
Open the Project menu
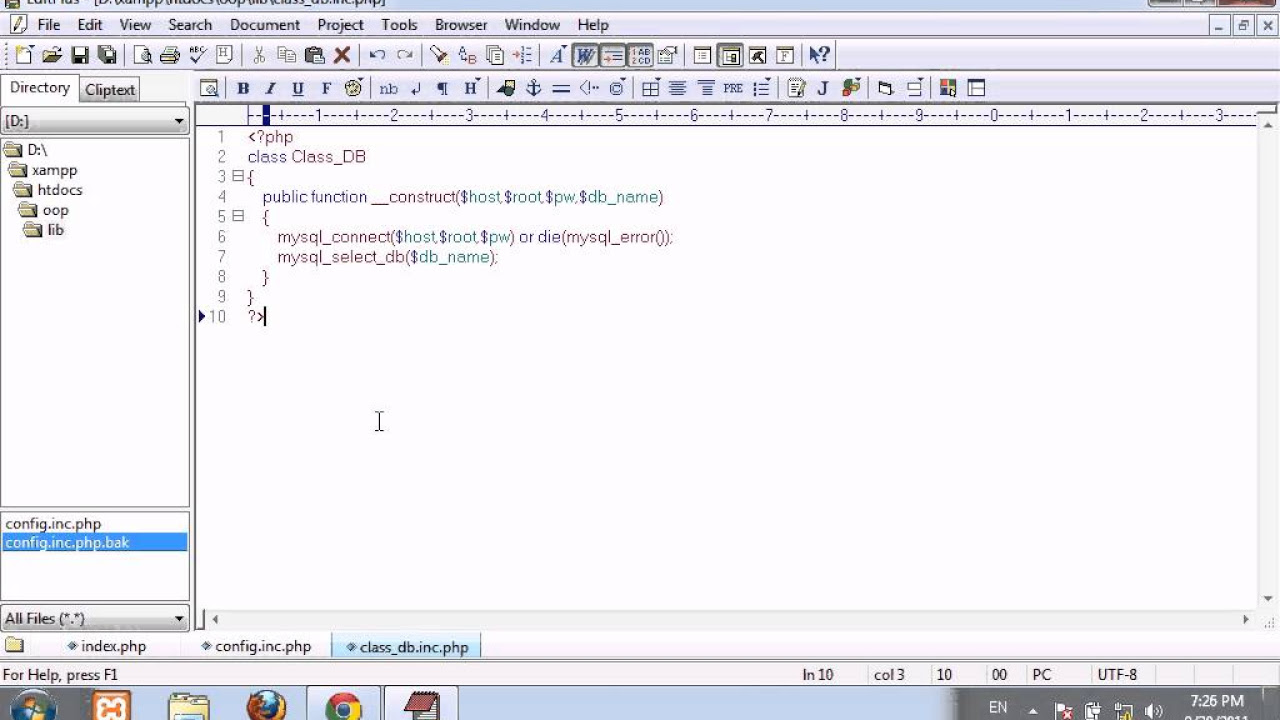tap(340, 24)
